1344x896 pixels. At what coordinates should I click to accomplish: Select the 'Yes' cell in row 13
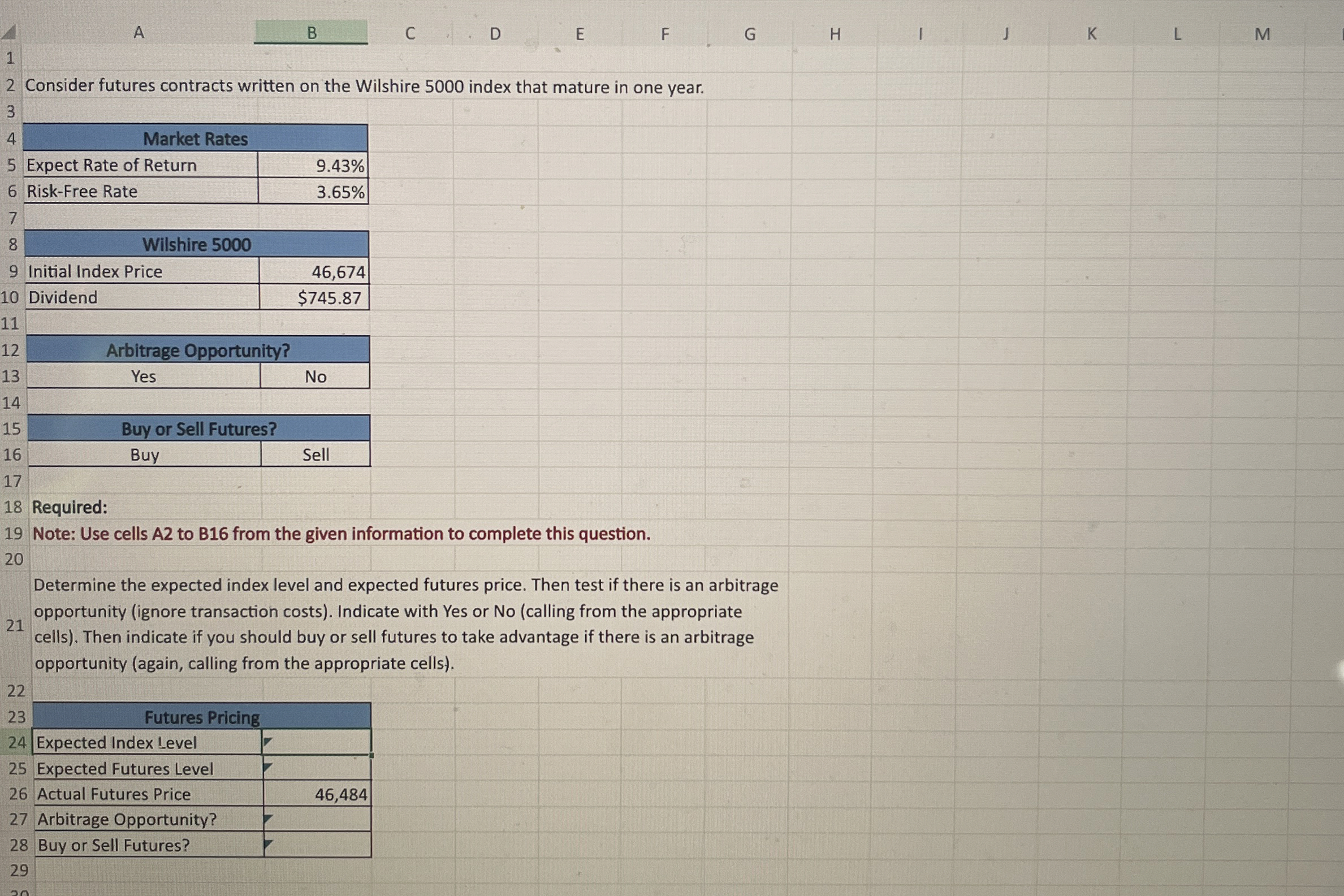[144, 376]
